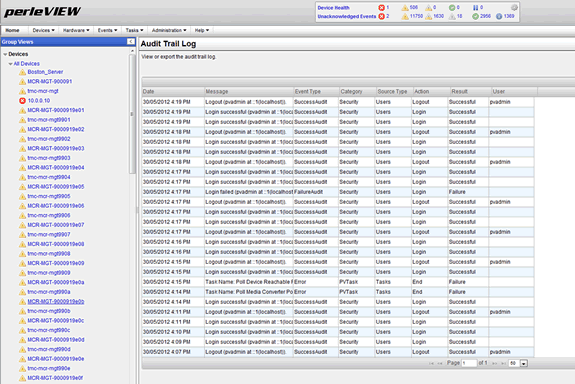
Task: Go to first page of audit log
Action: click(x=431, y=363)
